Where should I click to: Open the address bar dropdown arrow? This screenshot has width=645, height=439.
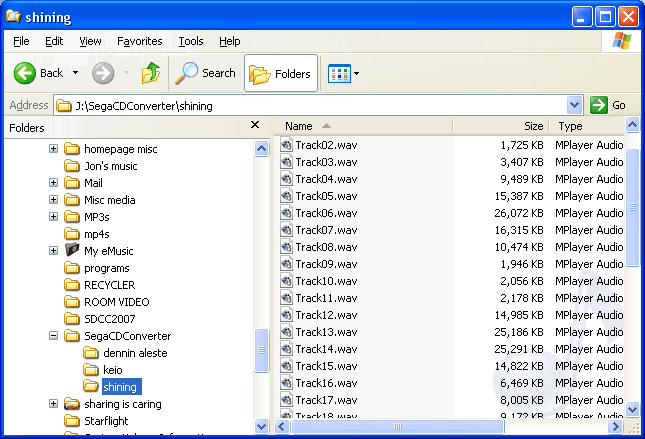point(574,105)
